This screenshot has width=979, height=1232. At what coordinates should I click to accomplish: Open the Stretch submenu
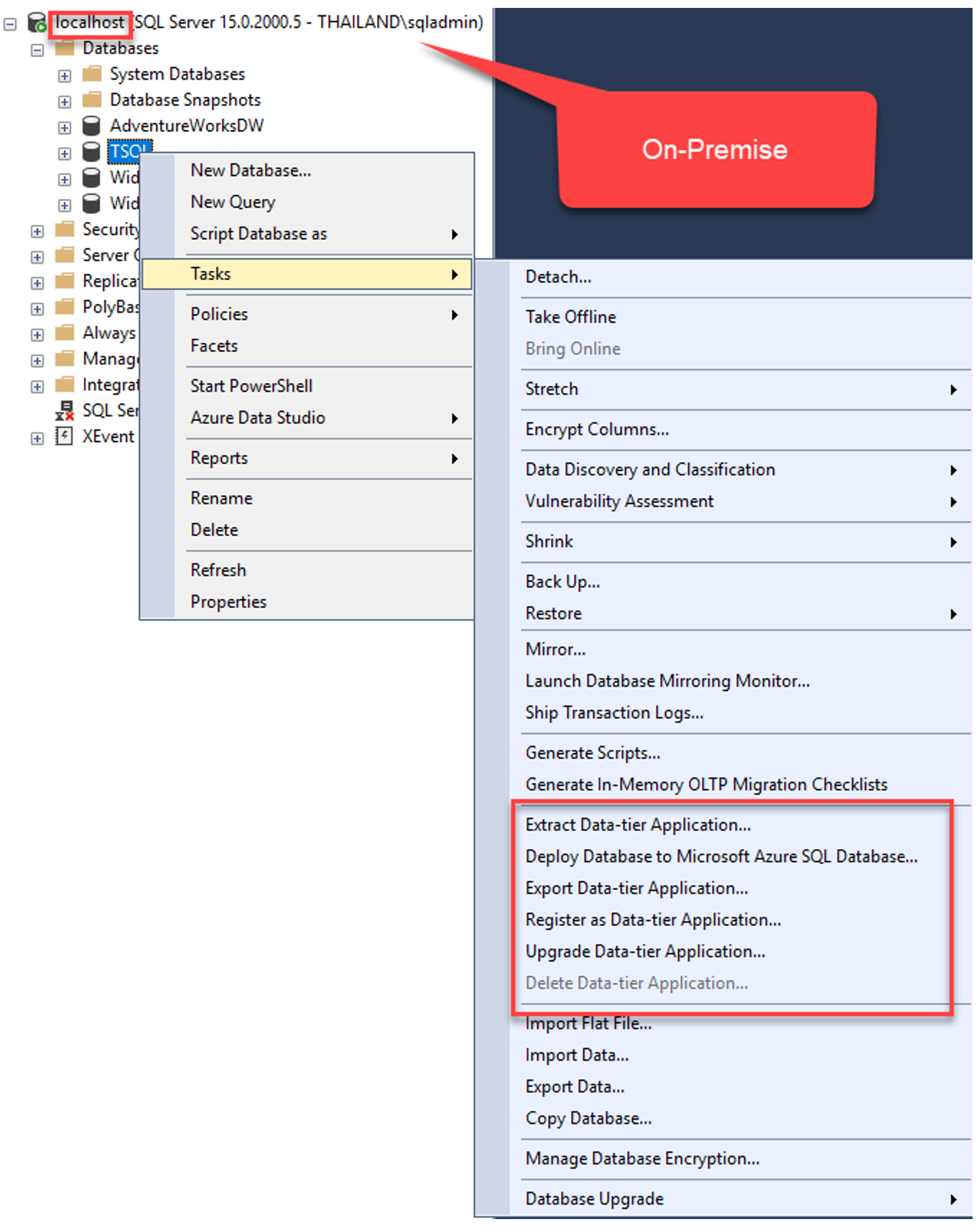coord(723,389)
